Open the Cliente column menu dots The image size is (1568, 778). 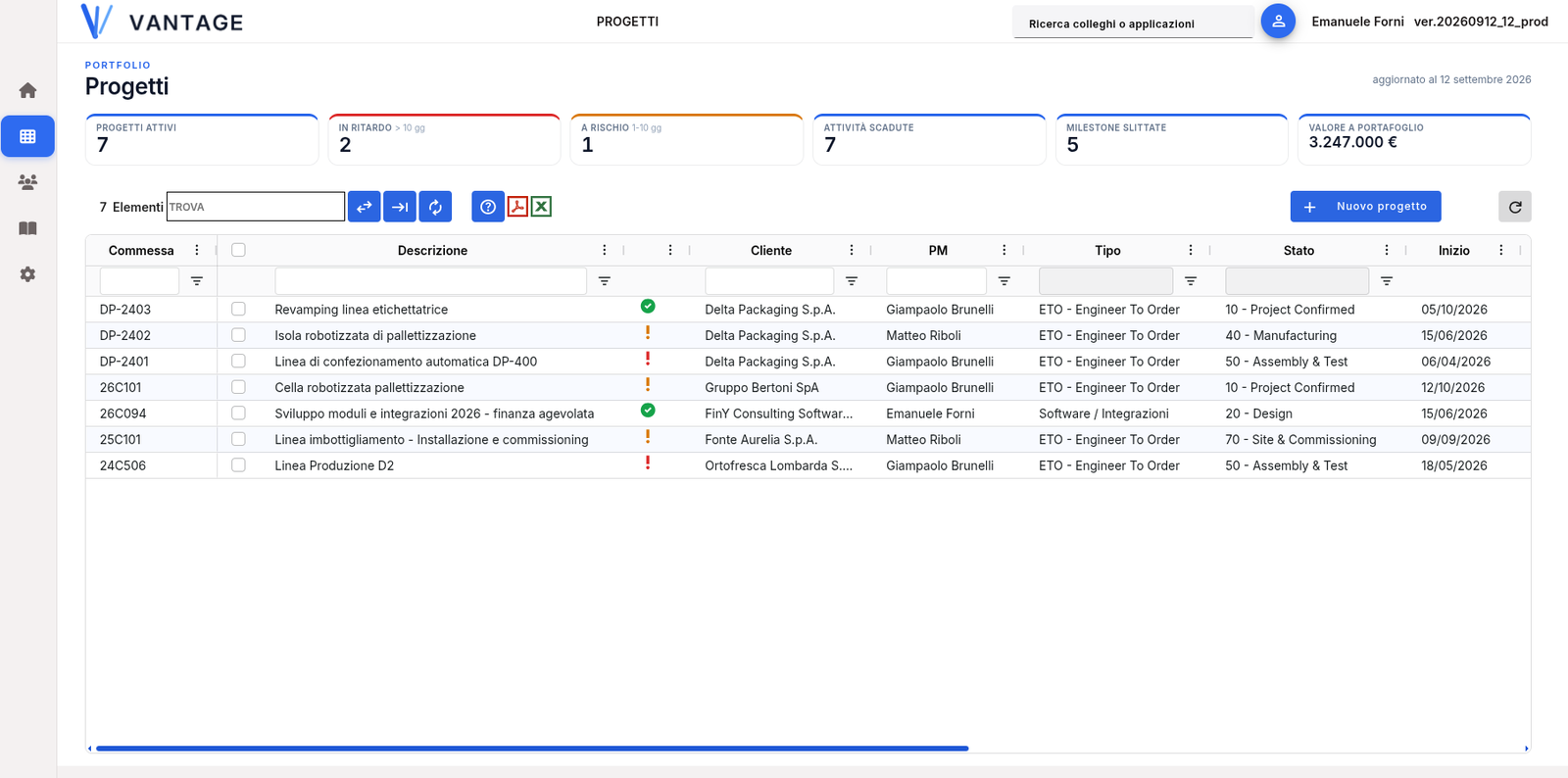click(x=852, y=250)
